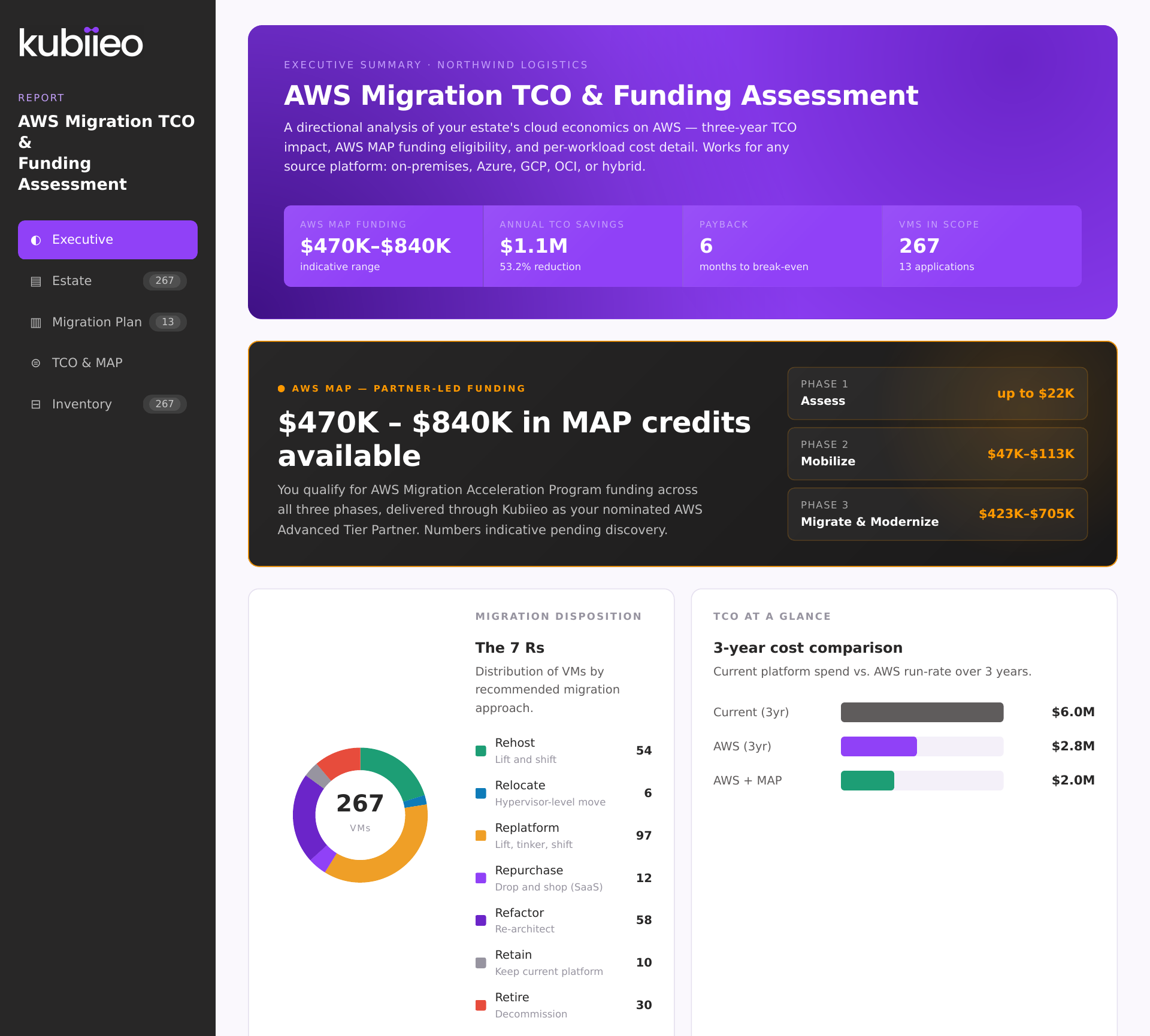Screen dimensions: 1150x1036
Task: Click the Retire count 30
Action: coord(644,1005)
